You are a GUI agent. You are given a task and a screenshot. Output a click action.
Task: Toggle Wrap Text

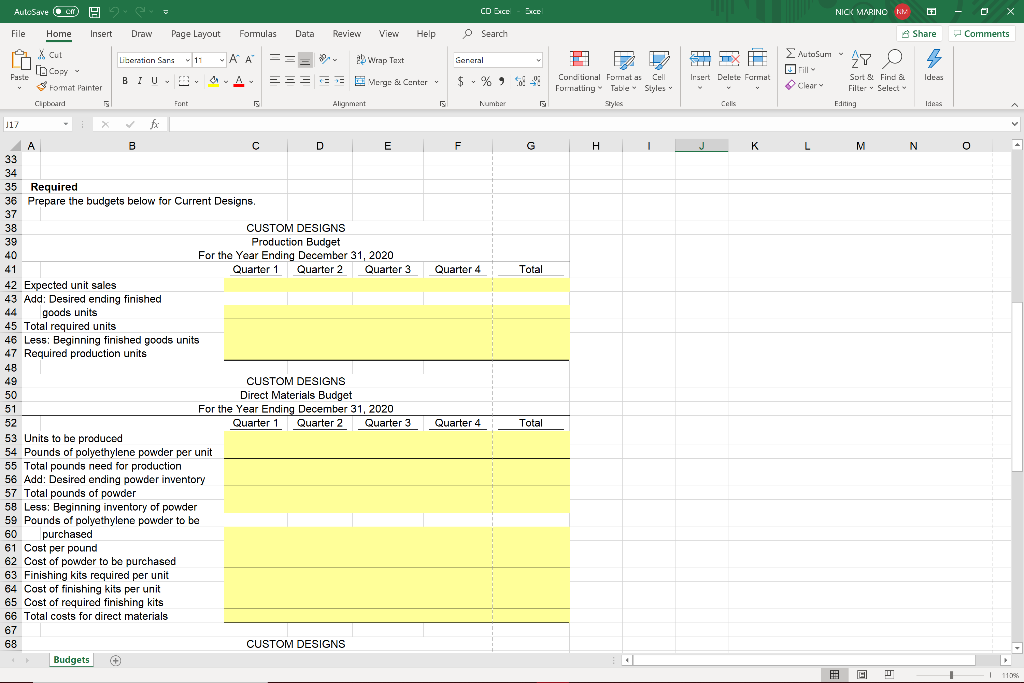click(380, 60)
